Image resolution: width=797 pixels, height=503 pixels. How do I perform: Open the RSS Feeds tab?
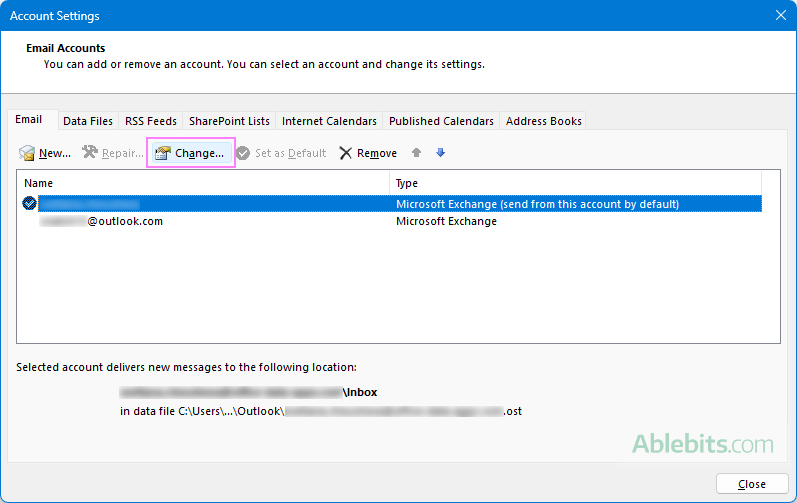pyautogui.click(x=151, y=121)
